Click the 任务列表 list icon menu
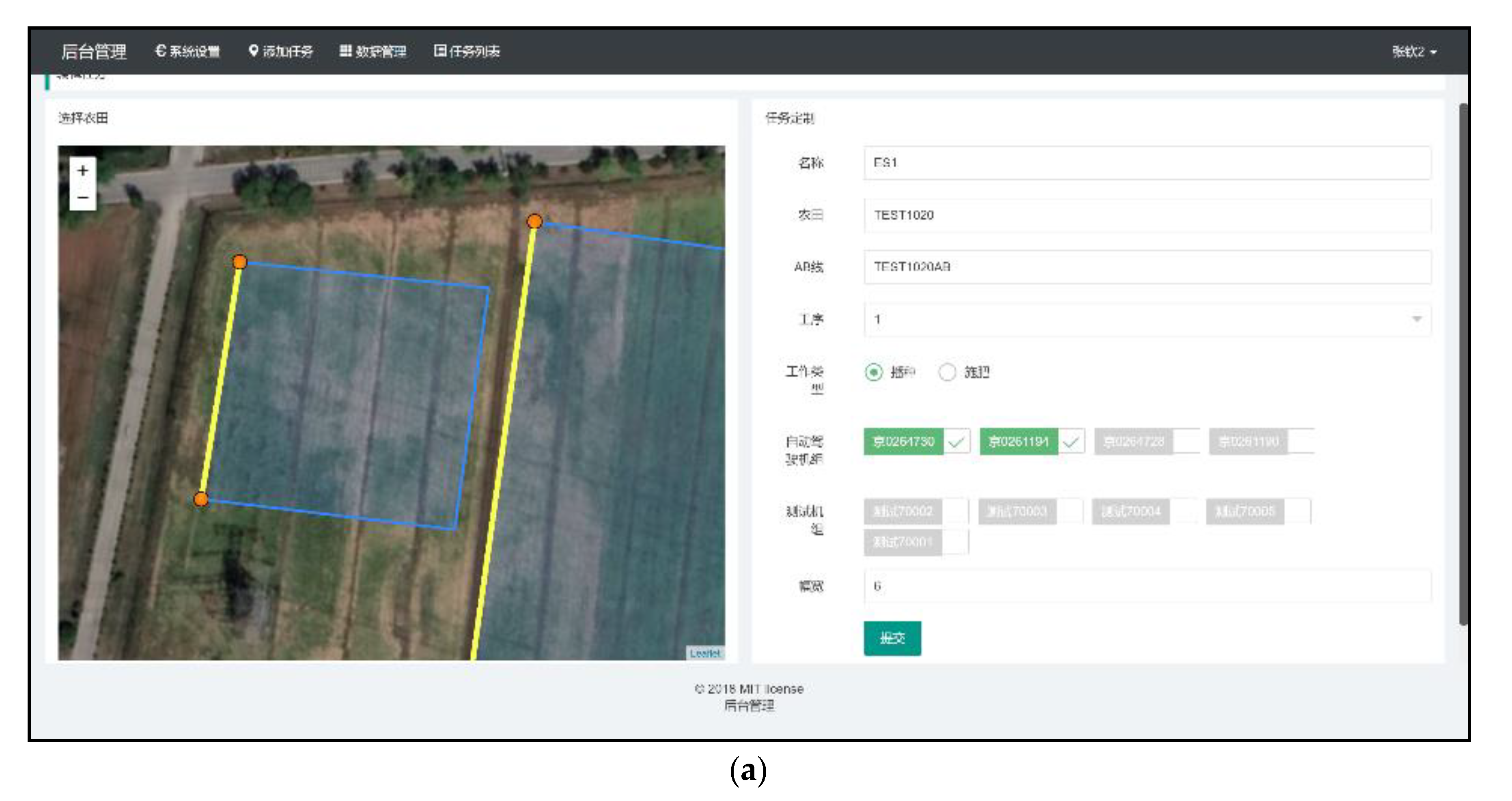This screenshot has width=1512, height=801. 467,52
